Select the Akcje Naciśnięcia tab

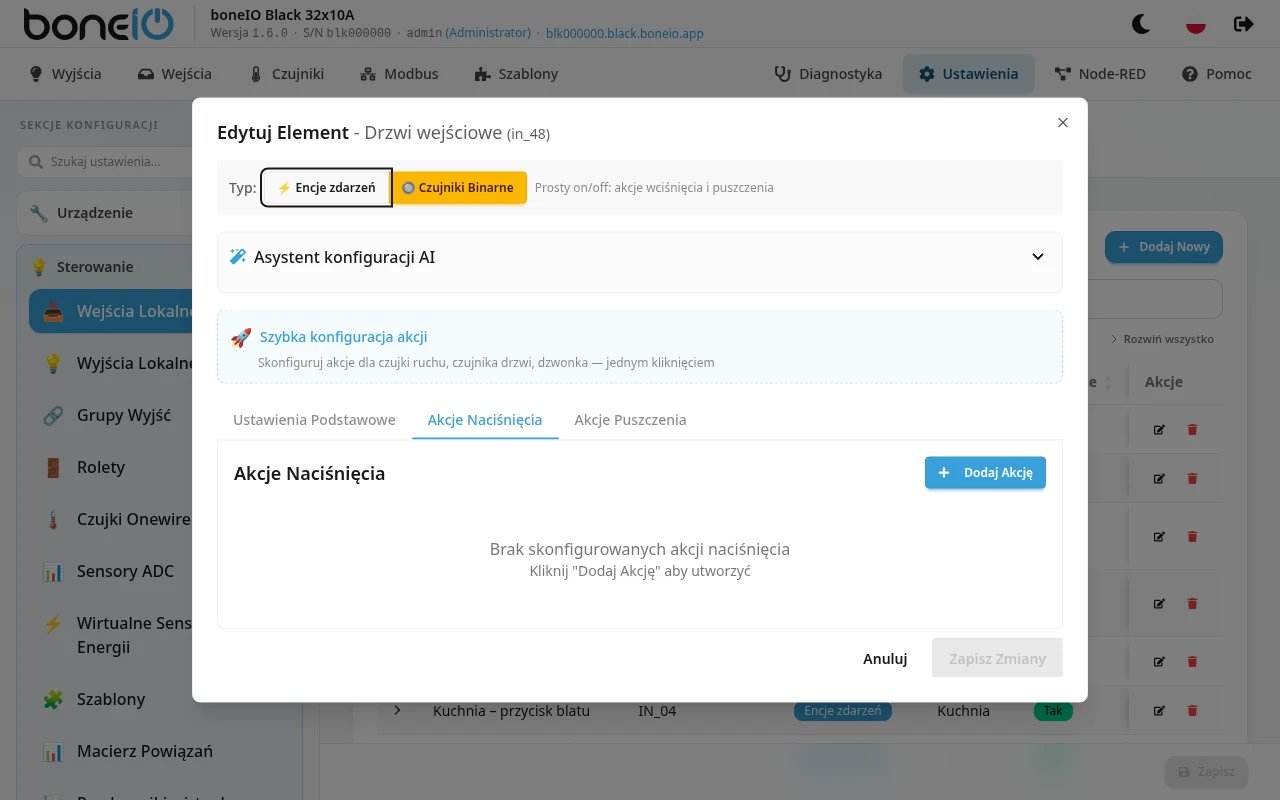(485, 420)
